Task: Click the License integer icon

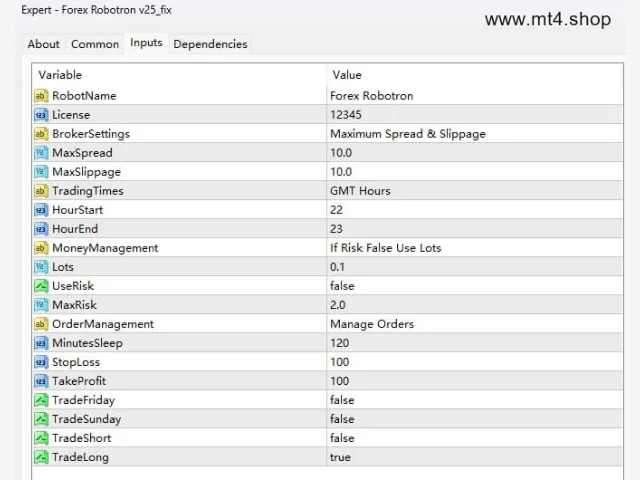Action: [41, 115]
